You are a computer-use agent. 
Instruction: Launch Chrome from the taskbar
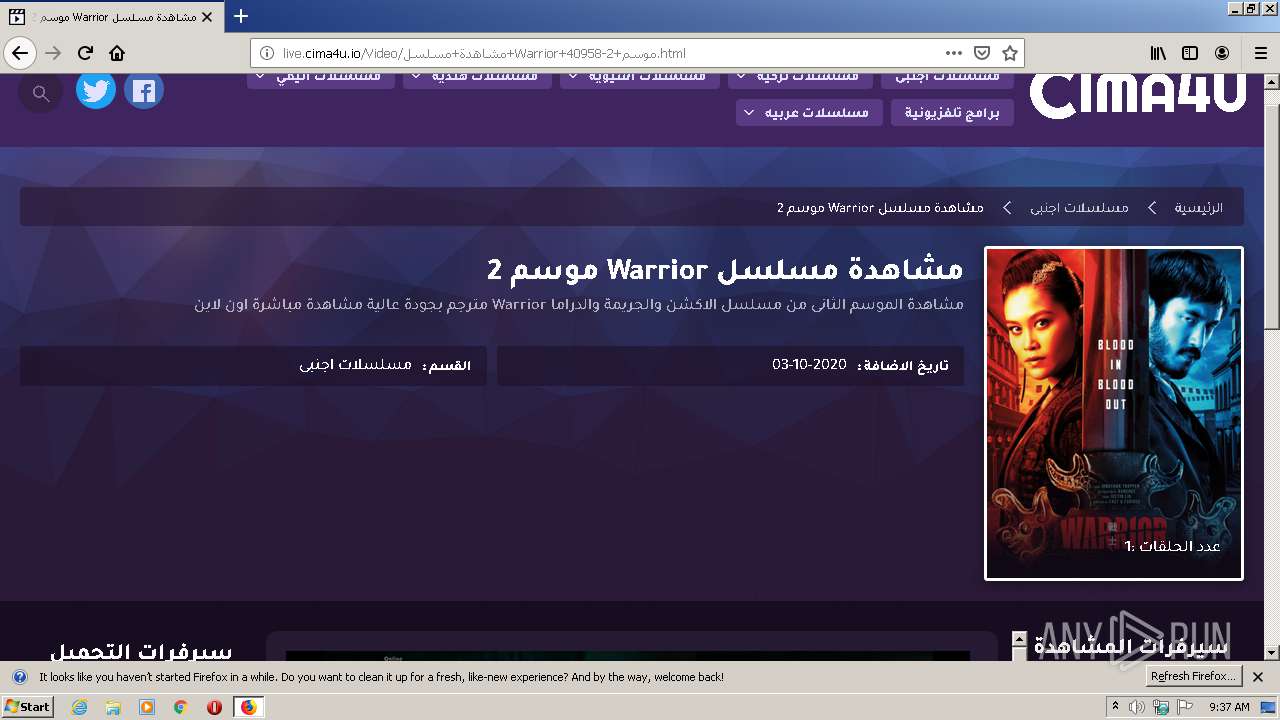181,707
